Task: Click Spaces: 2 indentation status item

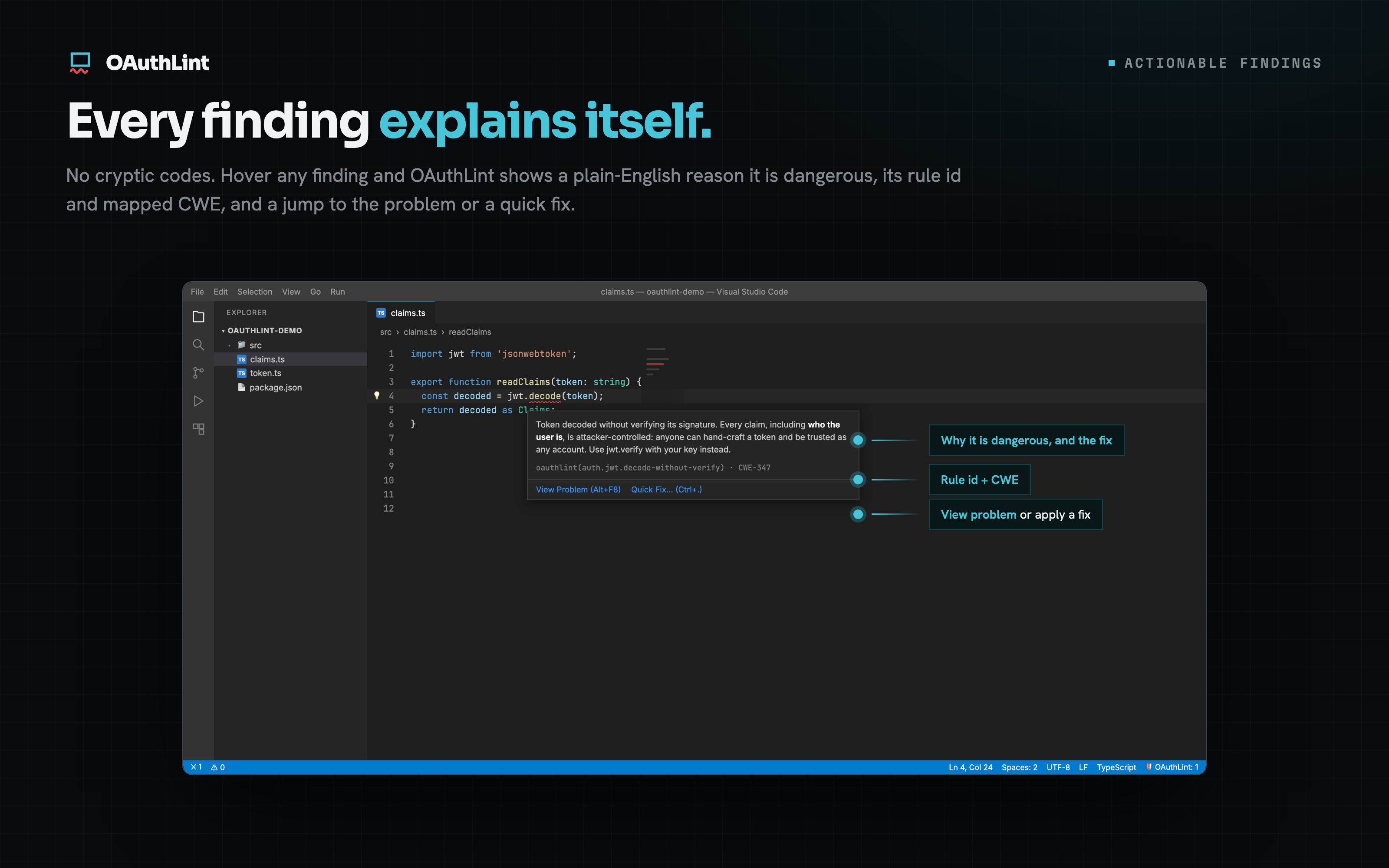Action: 1019,767
